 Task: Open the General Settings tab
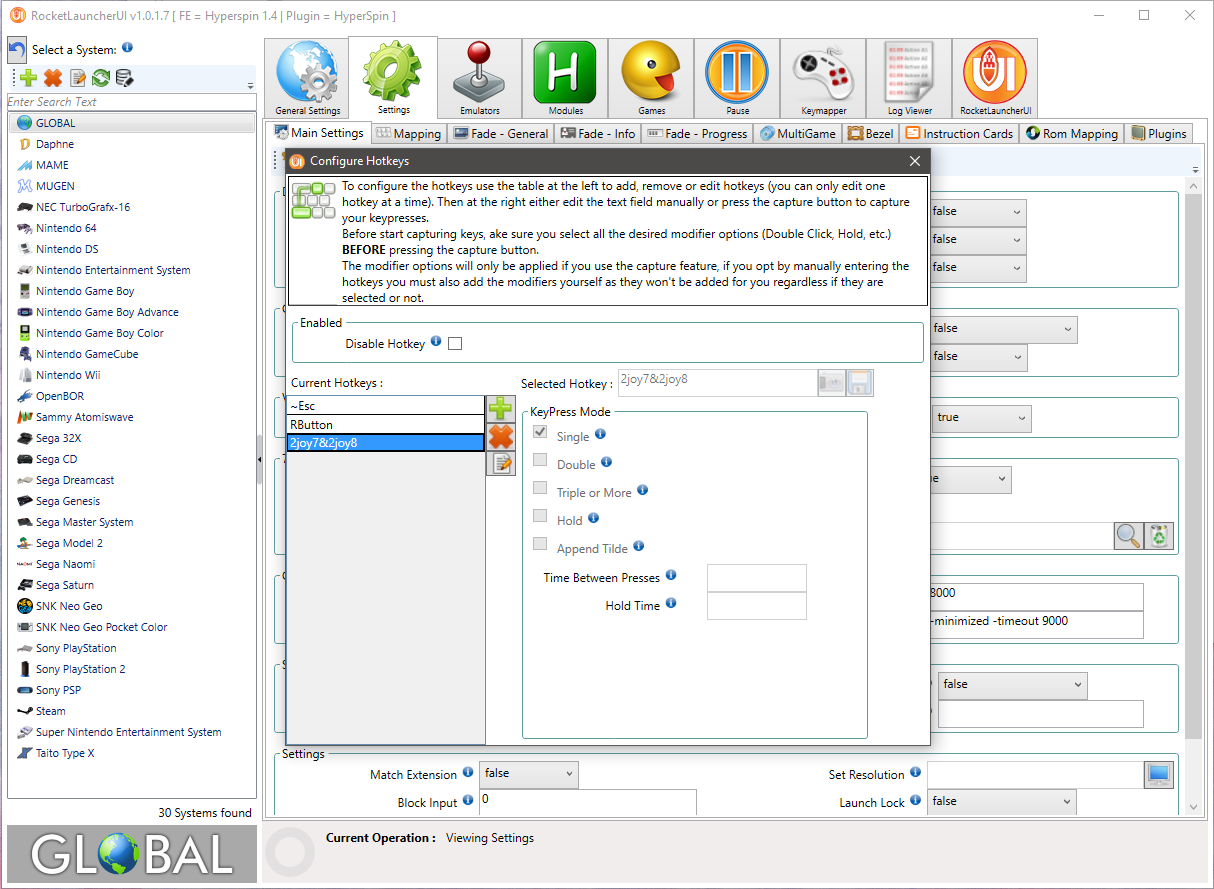pos(307,78)
